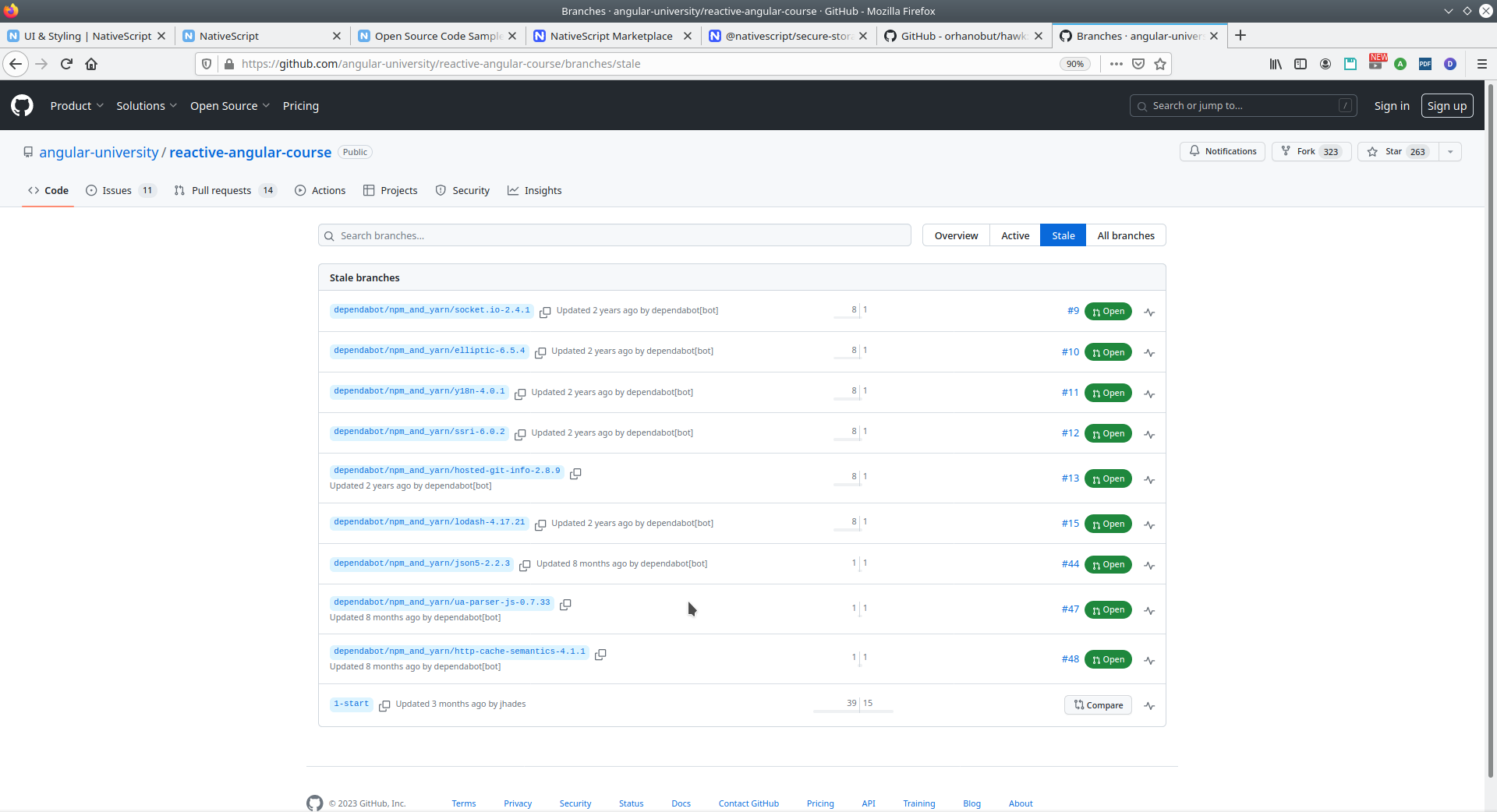The width and height of the screenshot is (1497, 812).
Task: Expand the Open Source menu
Action: click(x=230, y=106)
